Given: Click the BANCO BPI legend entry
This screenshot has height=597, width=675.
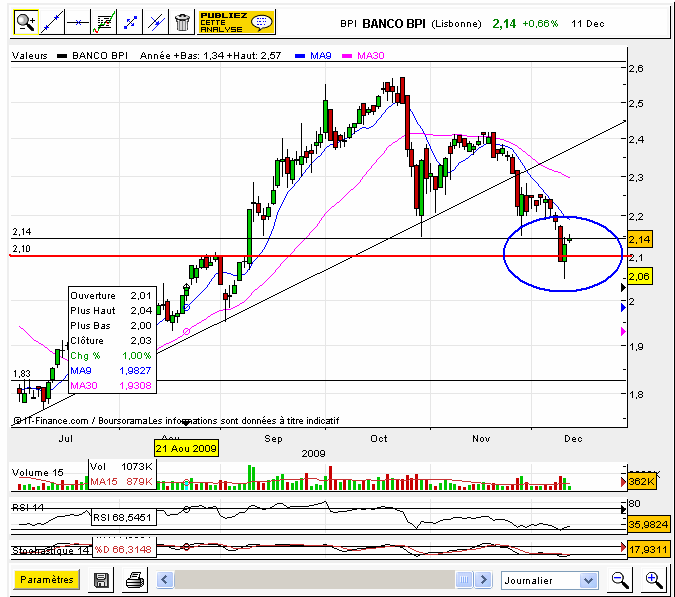Looking at the screenshot, I should tap(100, 56).
